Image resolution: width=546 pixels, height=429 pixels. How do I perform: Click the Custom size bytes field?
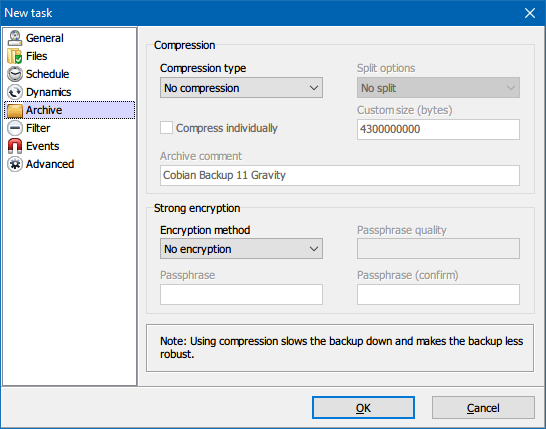[x=438, y=130]
